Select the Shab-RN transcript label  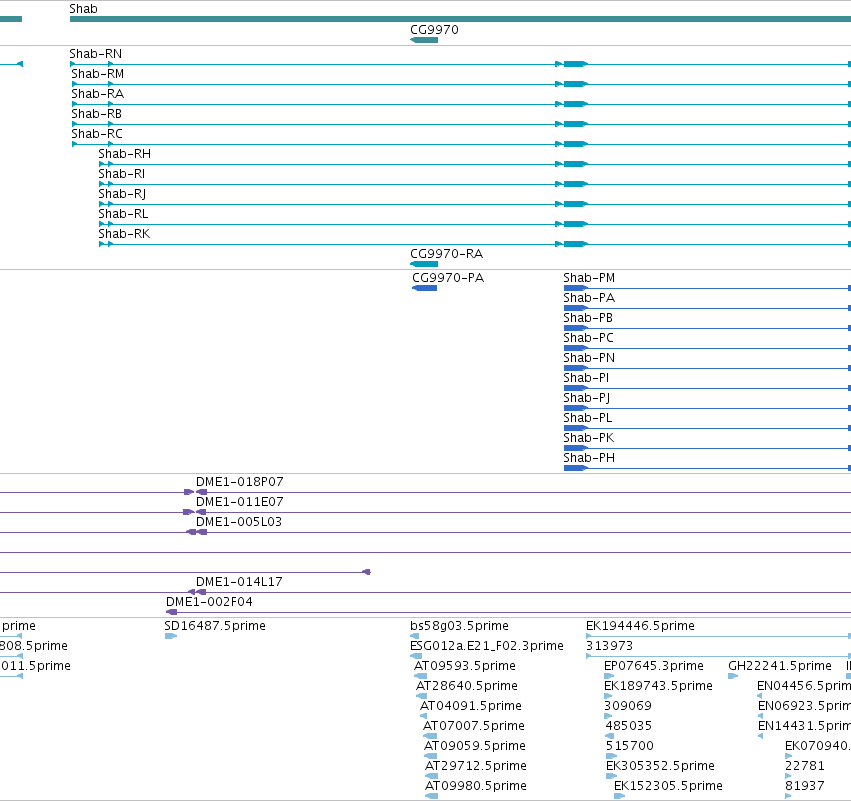pos(96,54)
